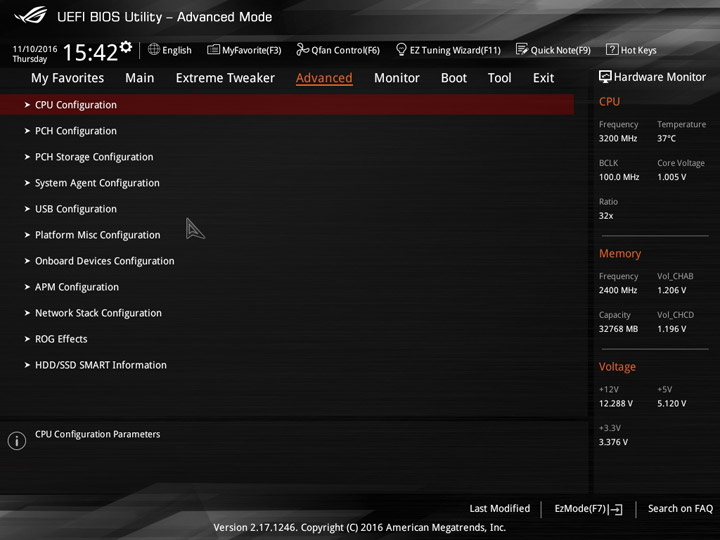
Task: Click the info circle icon
Action: (x=17, y=440)
